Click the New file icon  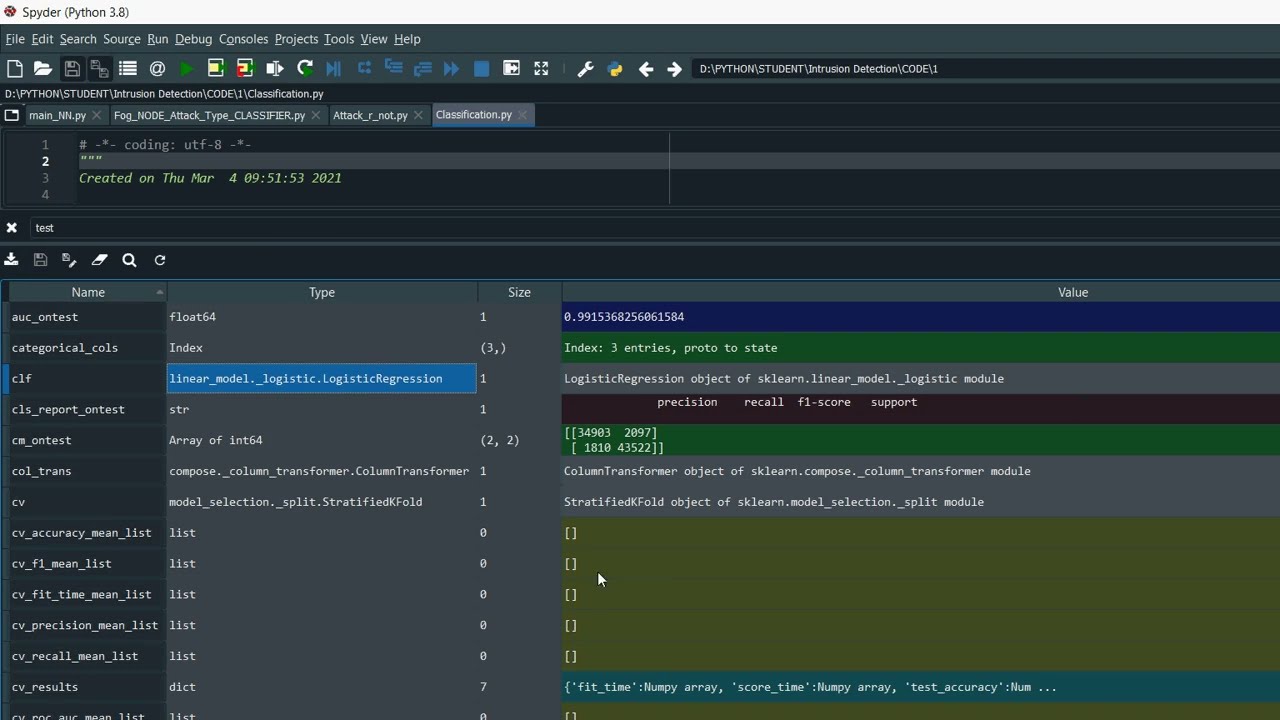[x=14, y=69]
